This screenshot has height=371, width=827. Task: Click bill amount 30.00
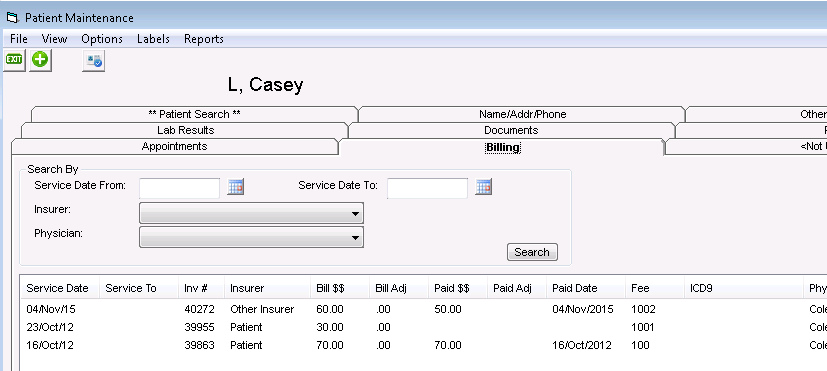330,327
